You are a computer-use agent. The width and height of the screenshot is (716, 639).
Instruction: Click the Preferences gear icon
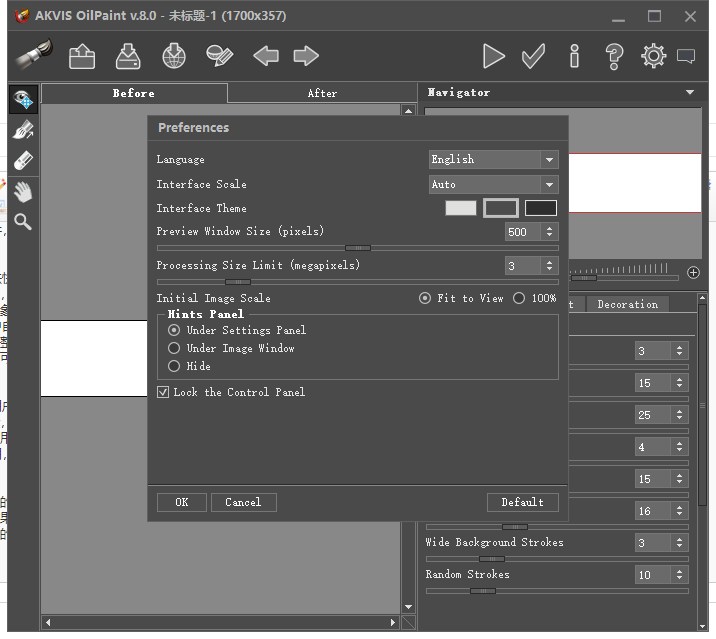pyautogui.click(x=653, y=56)
